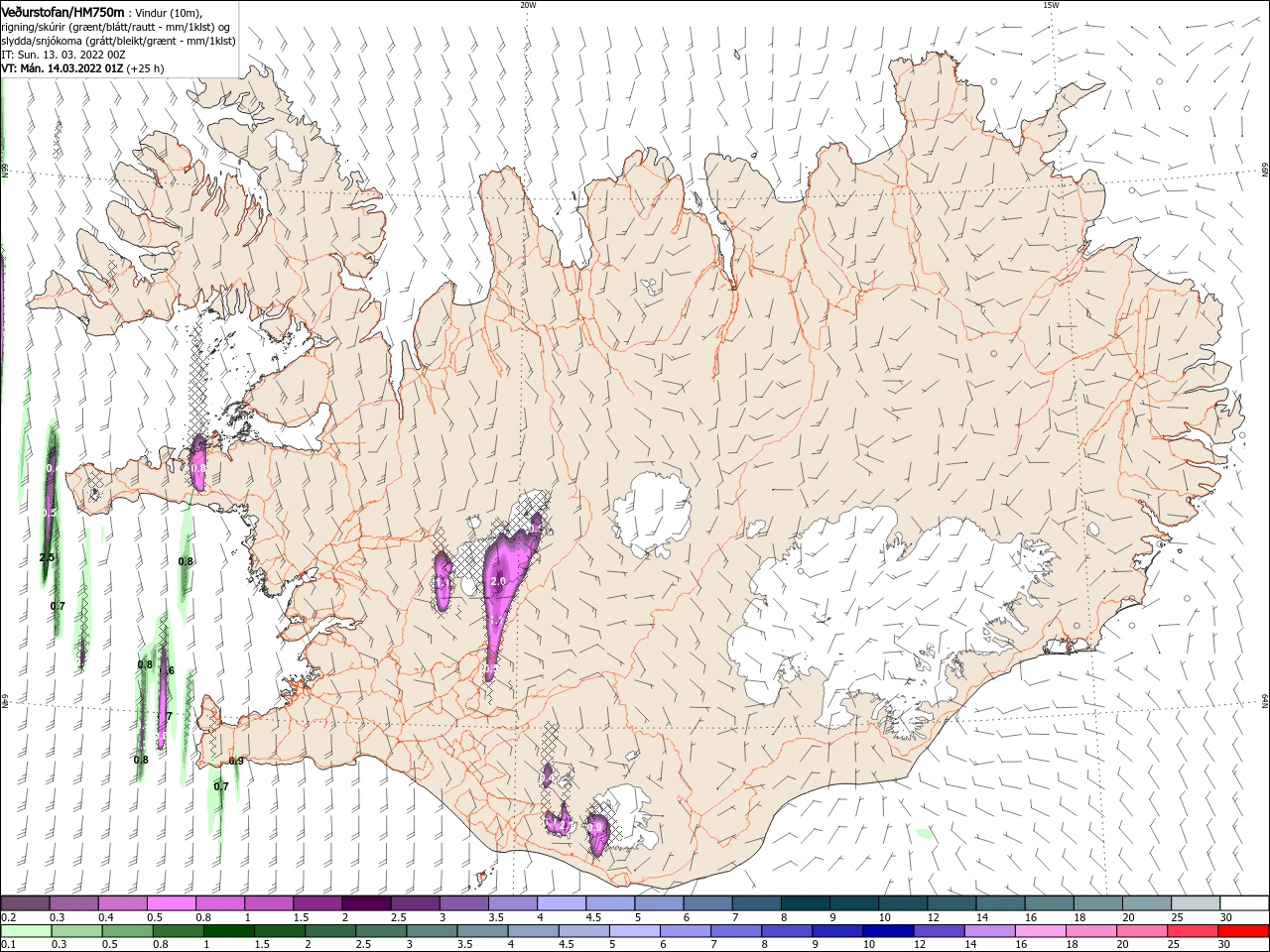1270x952 pixels.
Task: Pick the palest green swatch starting lower scale
Action: [x=25, y=931]
